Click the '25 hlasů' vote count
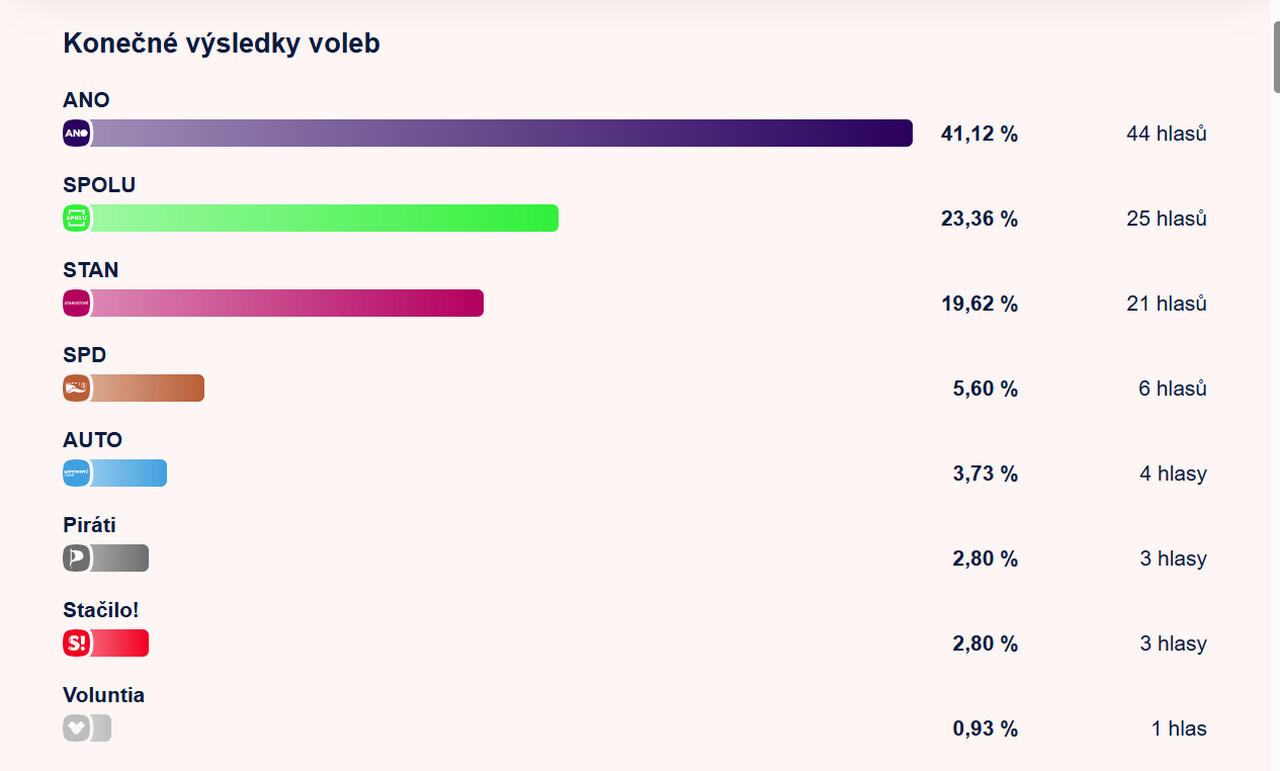The height and width of the screenshot is (771, 1280). tap(1166, 218)
